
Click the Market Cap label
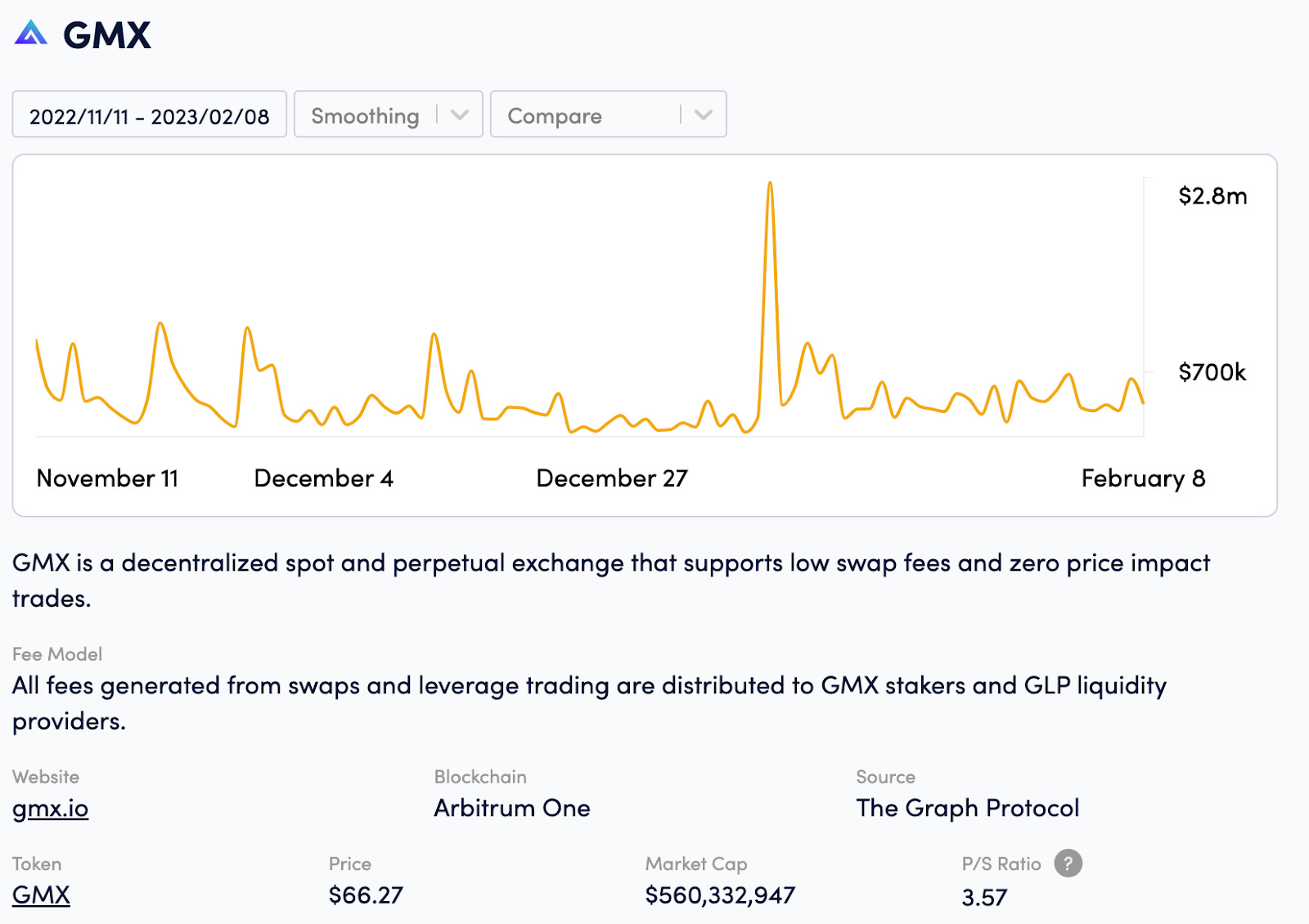(x=696, y=864)
